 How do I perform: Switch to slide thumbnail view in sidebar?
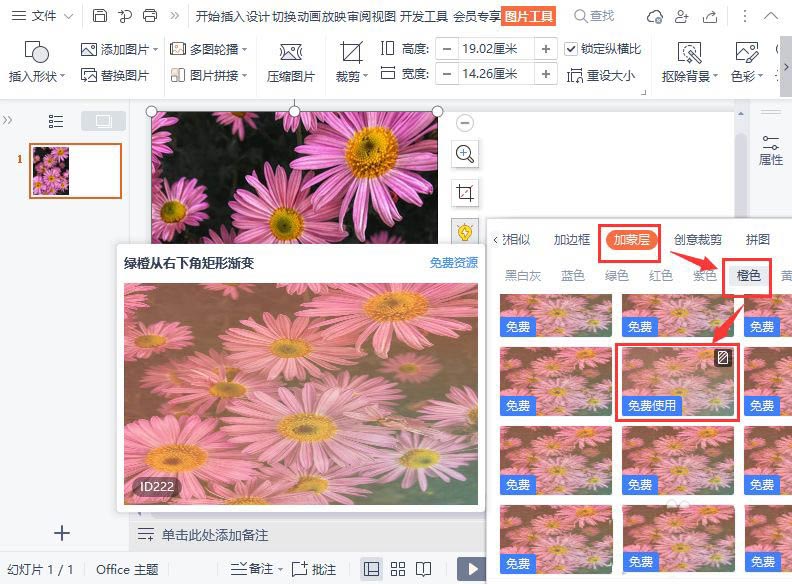103,121
